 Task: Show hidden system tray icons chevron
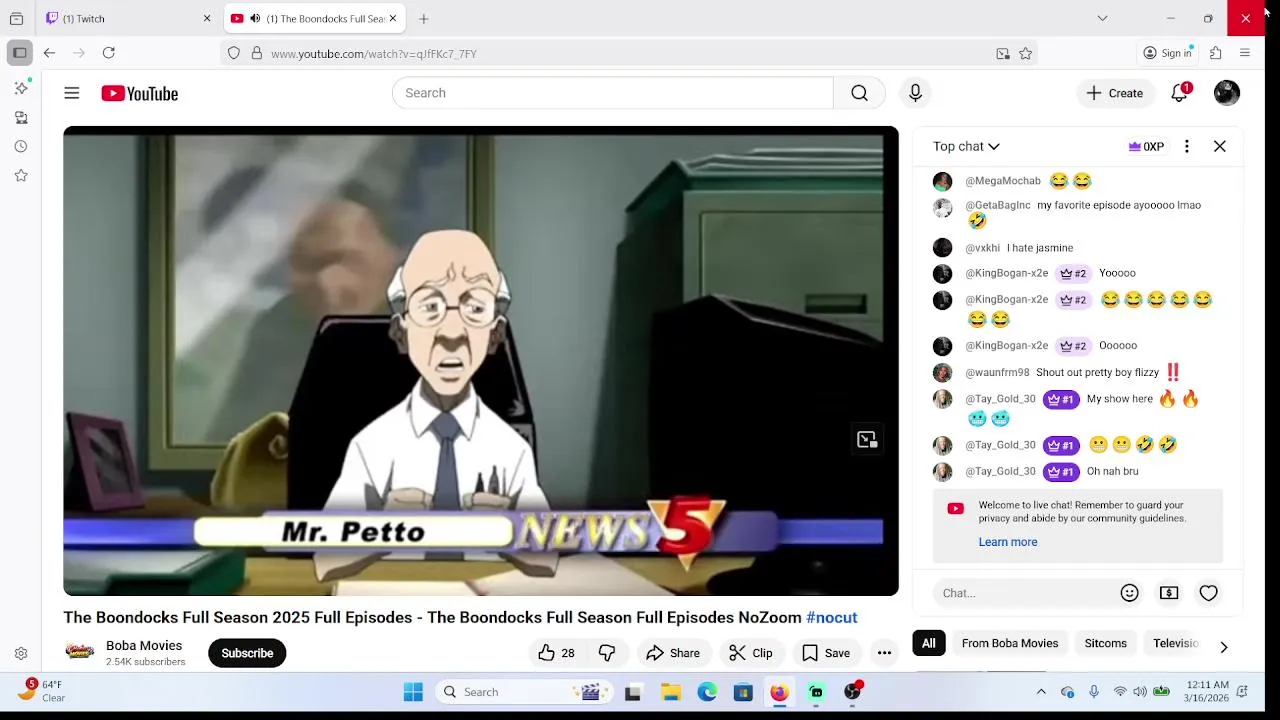1041,692
